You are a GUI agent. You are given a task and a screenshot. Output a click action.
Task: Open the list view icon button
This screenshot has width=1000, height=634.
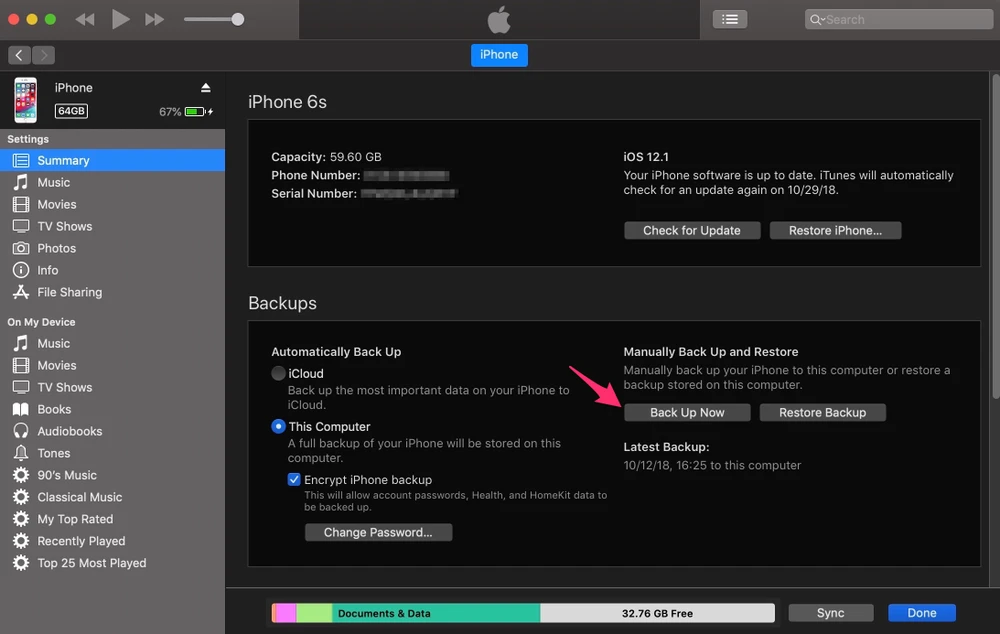point(730,19)
